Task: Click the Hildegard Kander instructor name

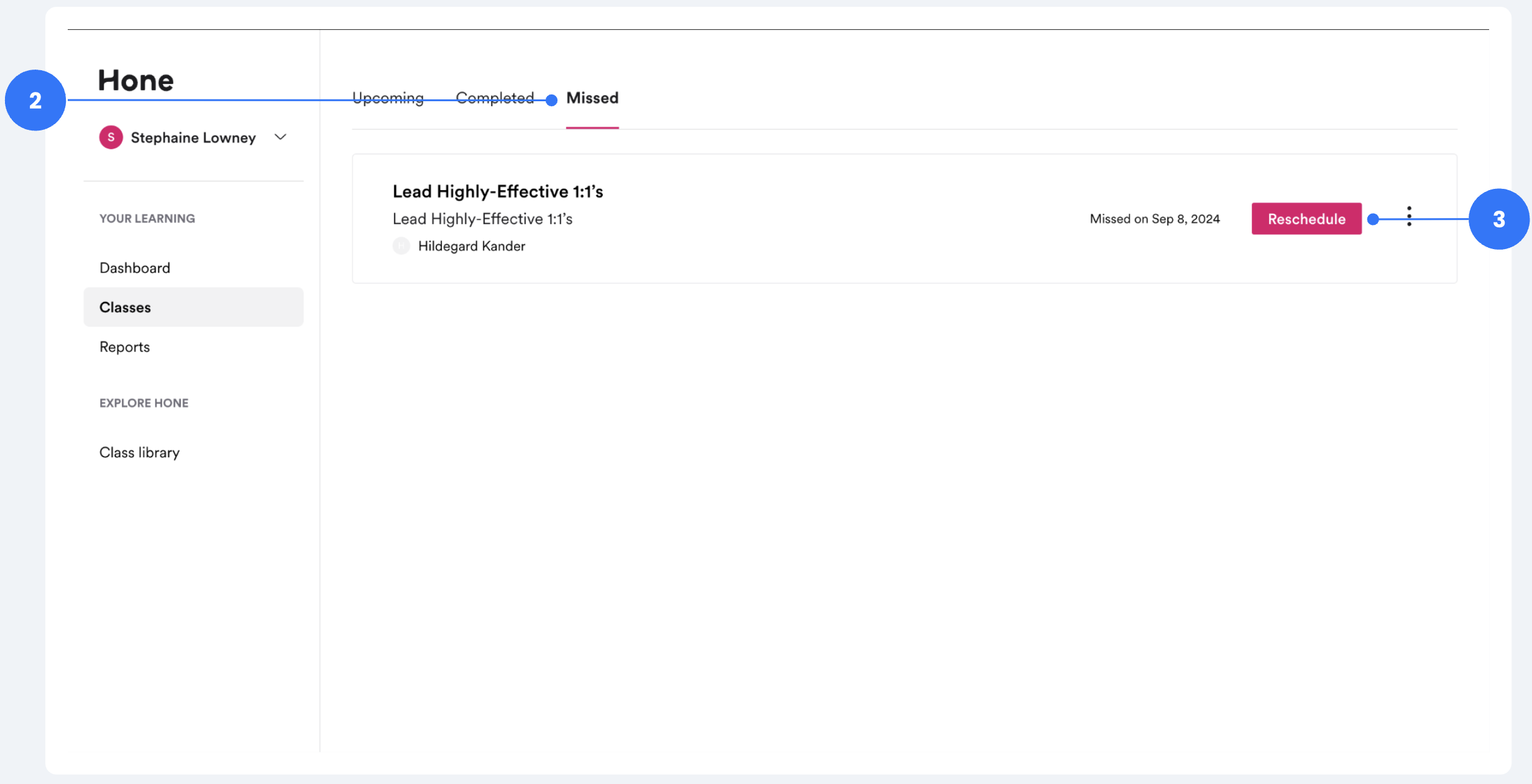Action: (x=471, y=246)
